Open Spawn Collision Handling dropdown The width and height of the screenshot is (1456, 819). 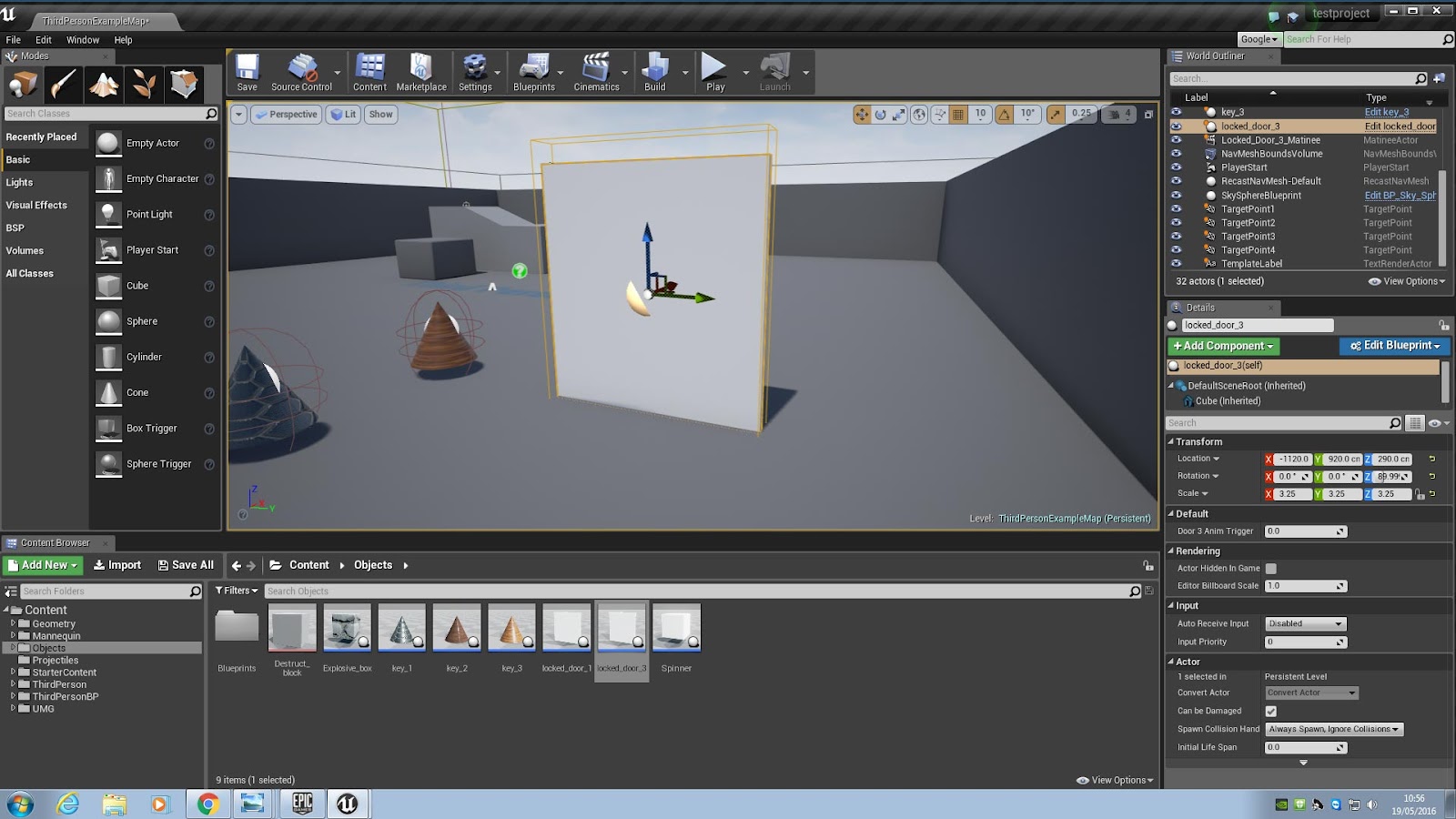1334,729
